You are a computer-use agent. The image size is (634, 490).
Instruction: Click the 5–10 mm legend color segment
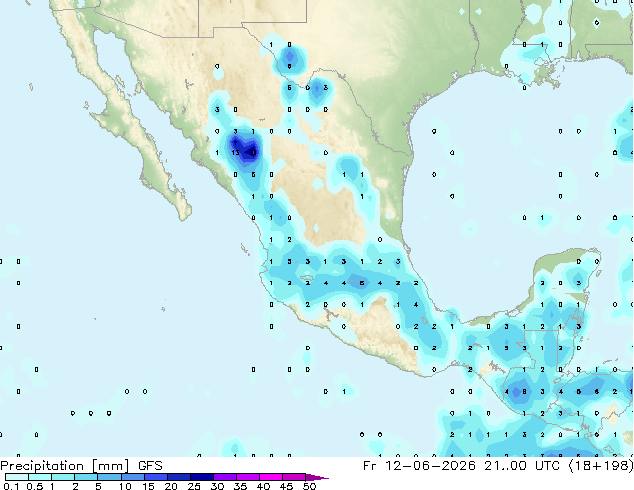pyautogui.click(x=109, y=477)
